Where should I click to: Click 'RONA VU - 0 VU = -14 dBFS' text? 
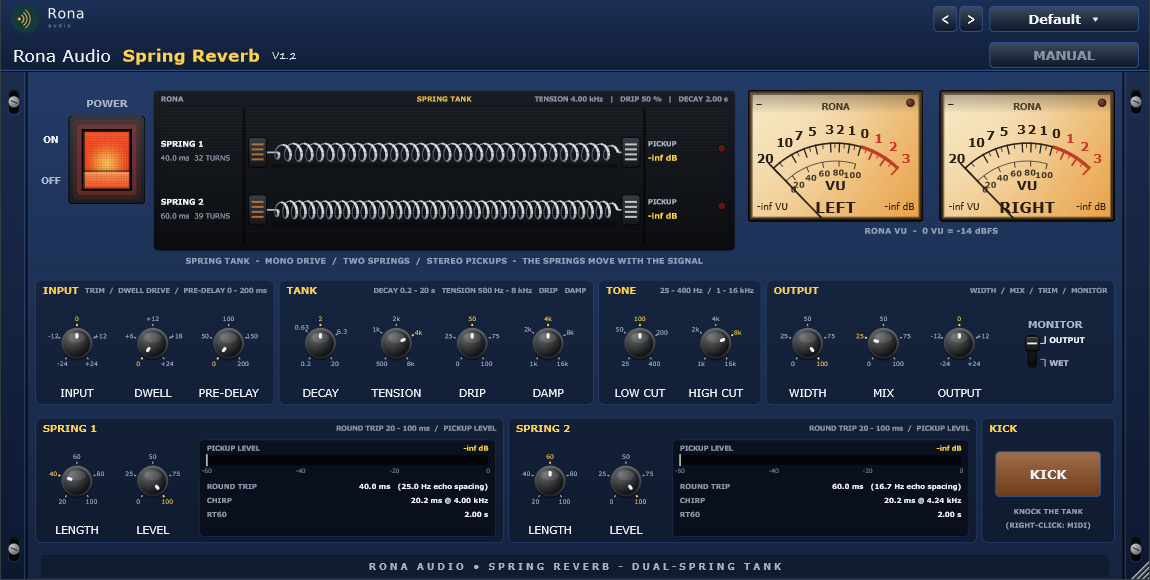click(x=931, y=231)
